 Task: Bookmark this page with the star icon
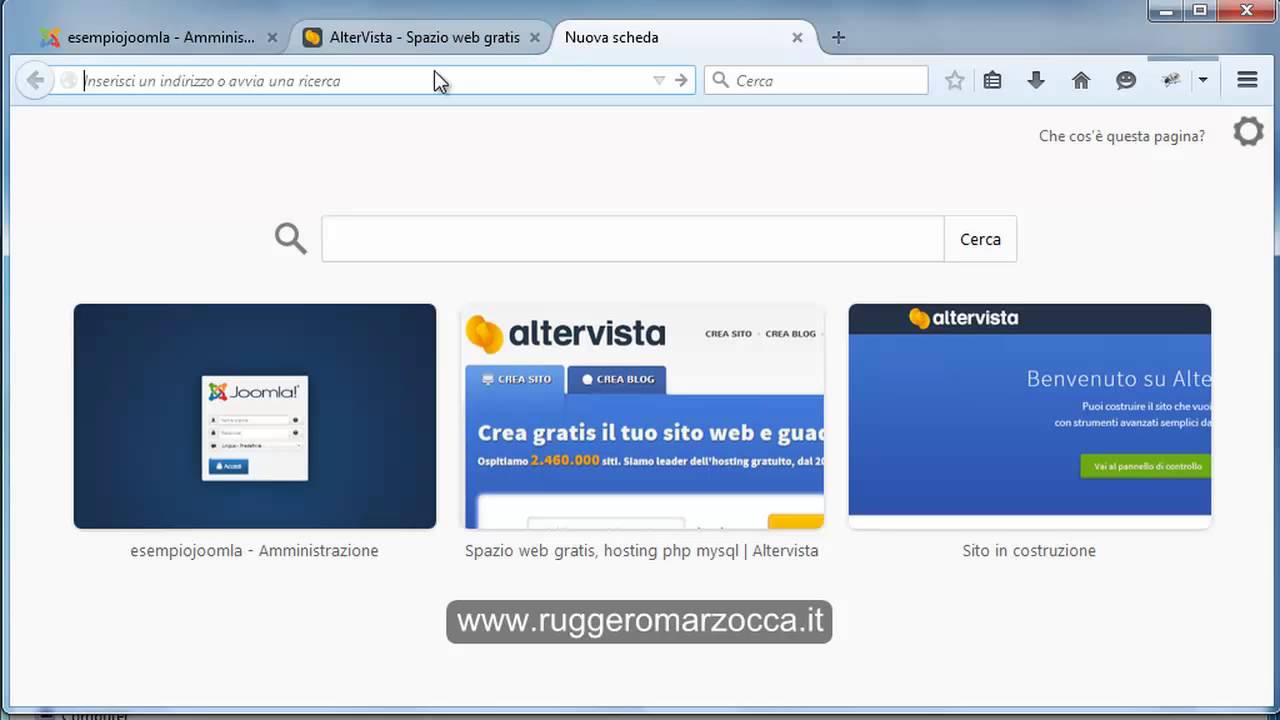click(955, 81)
